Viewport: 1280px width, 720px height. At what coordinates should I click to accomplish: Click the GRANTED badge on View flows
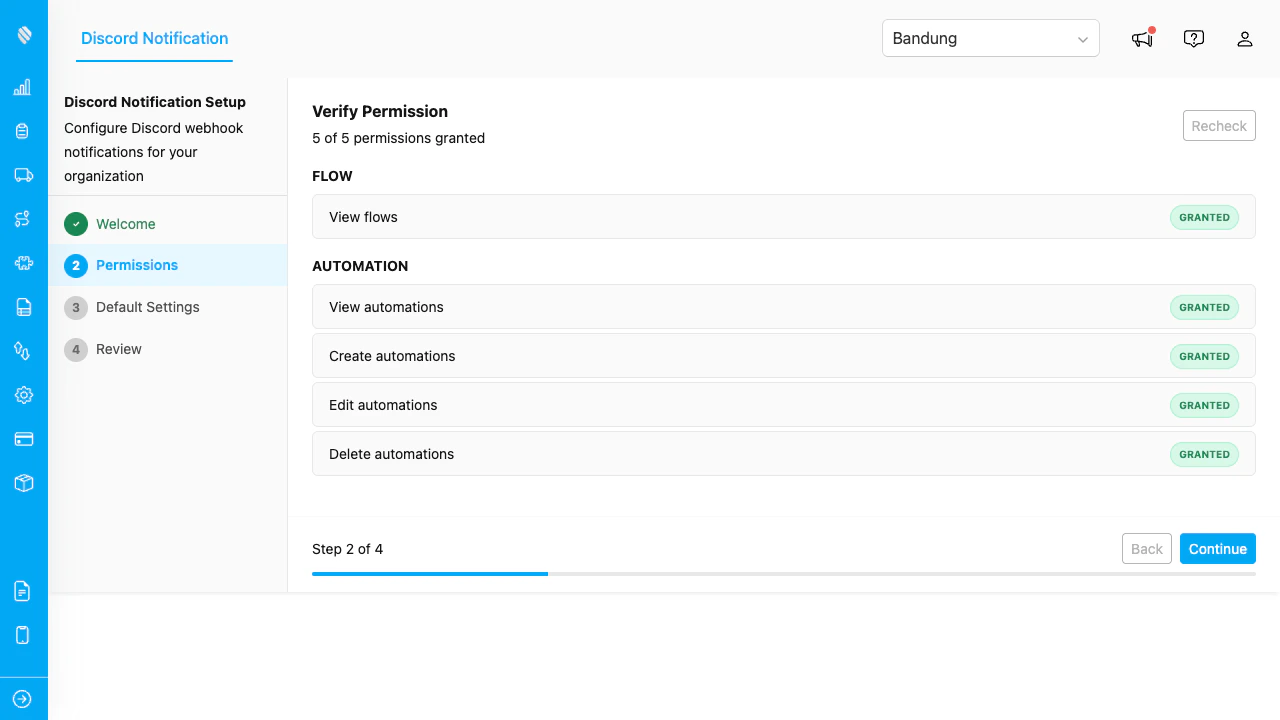point(1204,217)
